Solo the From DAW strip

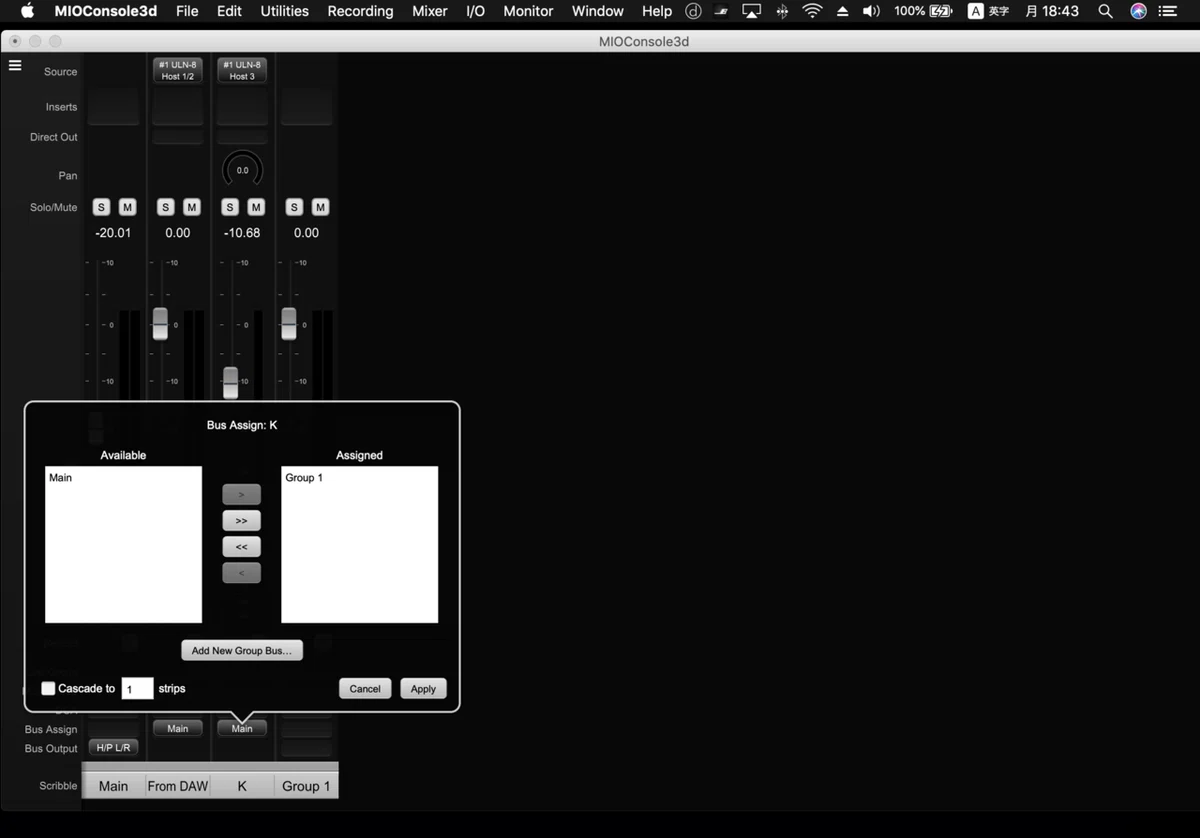point(166,207)
